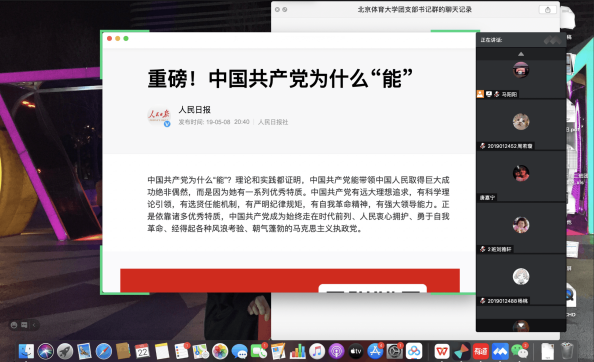
Task: Collapse bottom-left mini toolbar chevron
Action: tap(33, 325)
